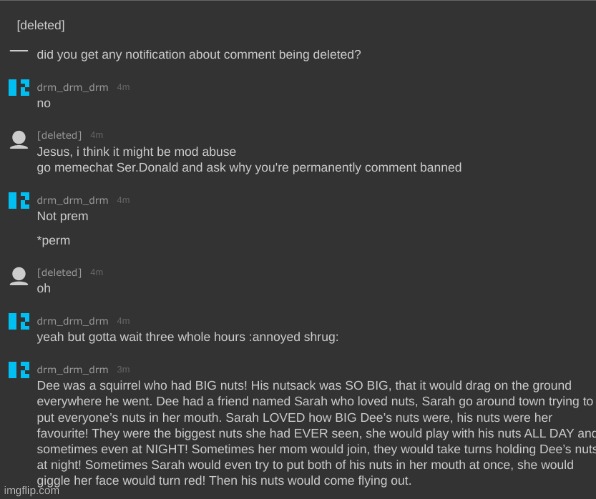Open drm_drm_drm username above the squirrel story
This screenshot has height=499, width=596.
[x=73, y=369]
